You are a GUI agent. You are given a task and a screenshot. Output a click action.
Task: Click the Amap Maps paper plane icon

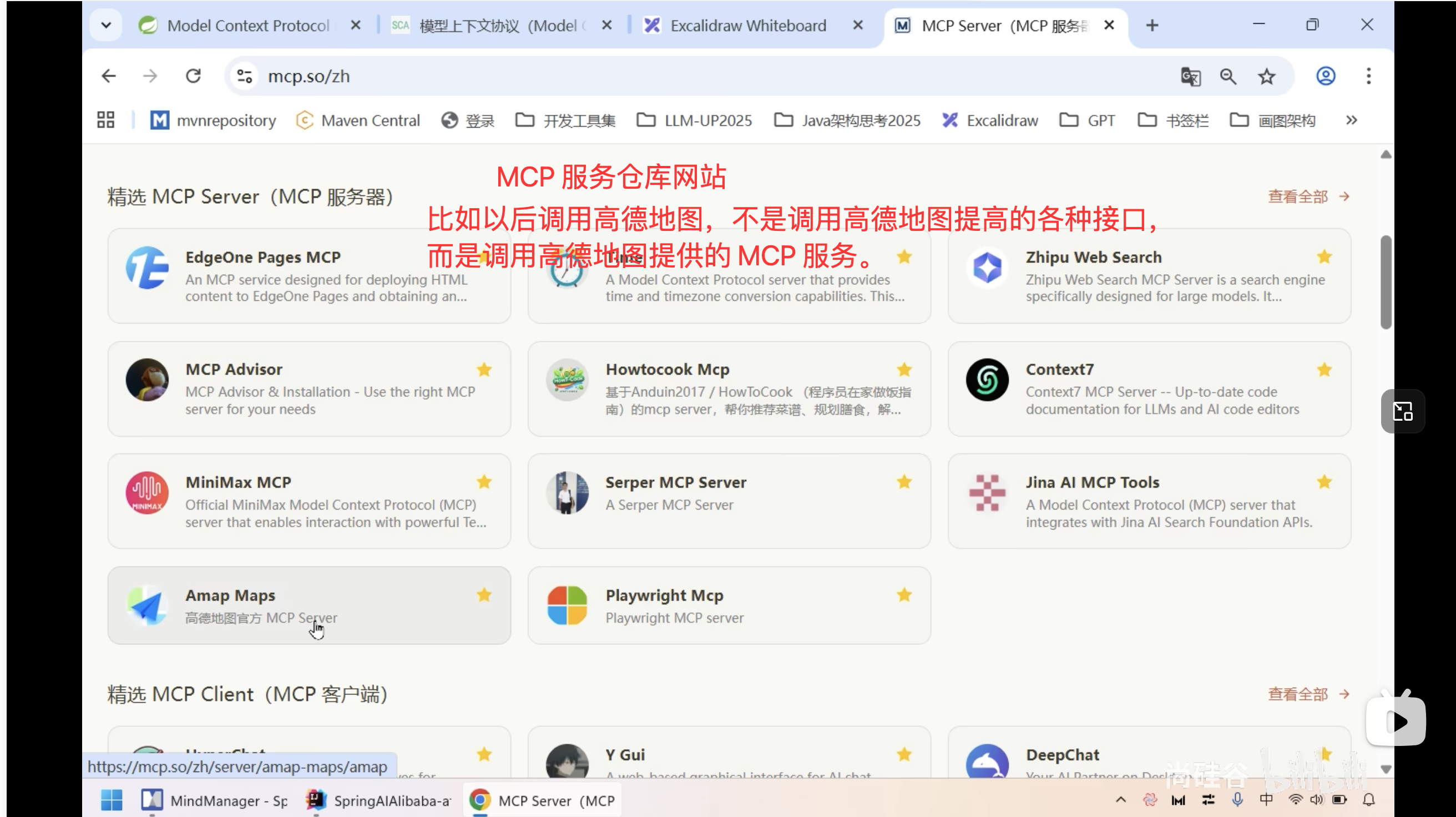(x=147, y=606)
